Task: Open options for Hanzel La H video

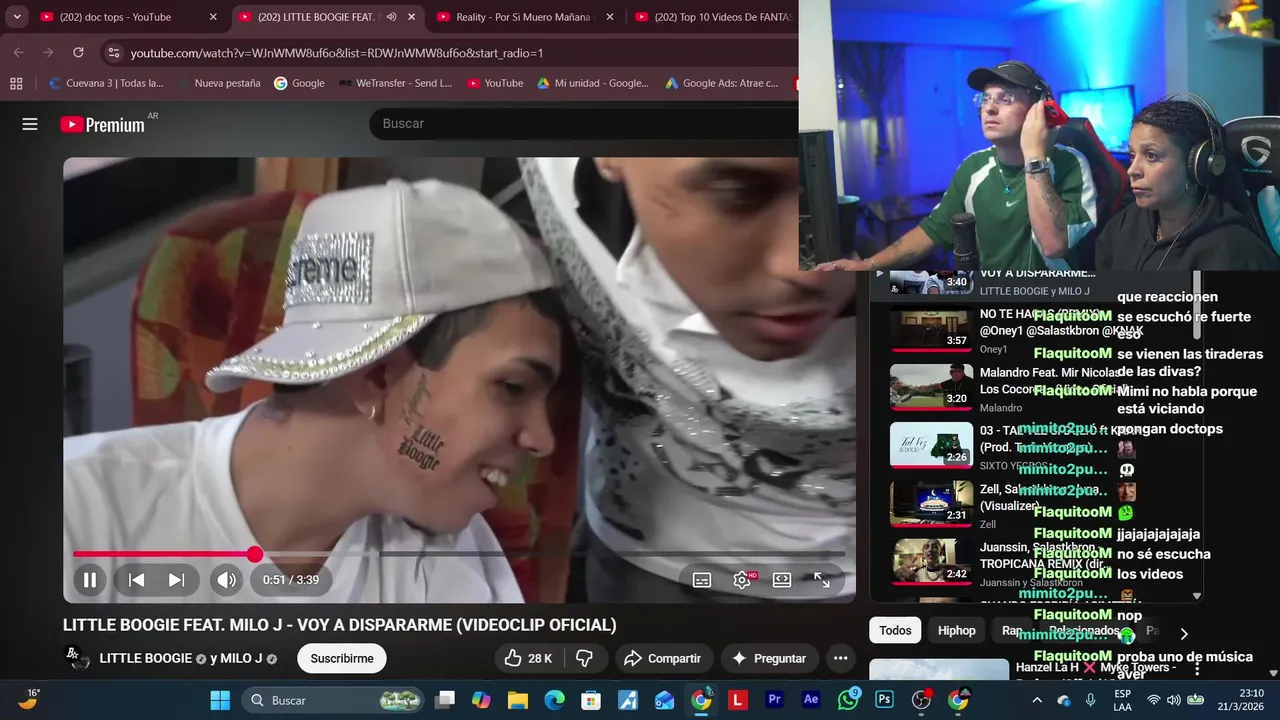Action: tap(1197, 670)
